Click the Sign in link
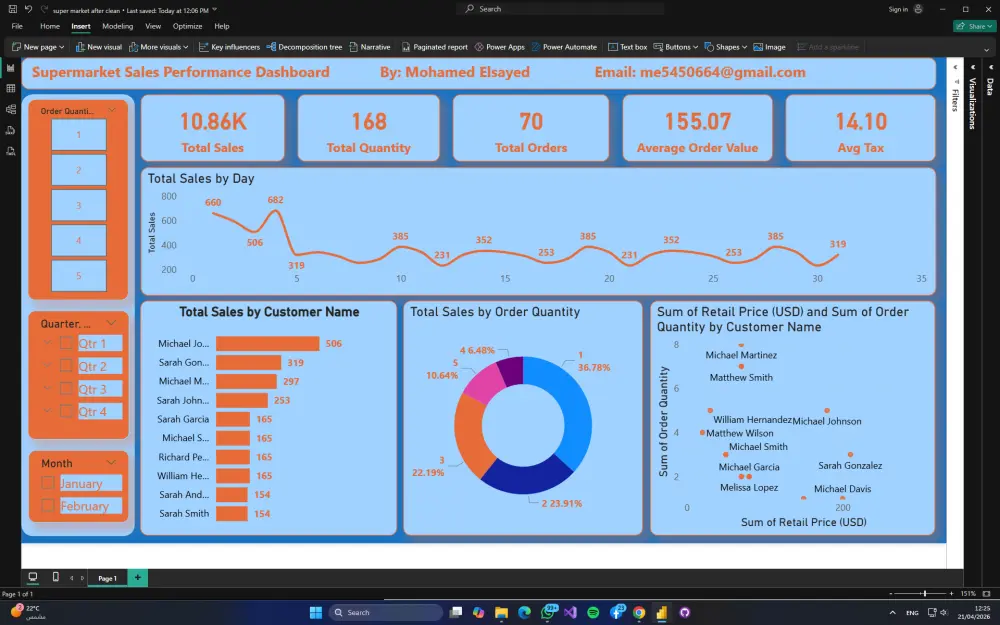 pyautogui.click(x=898, y=9)
